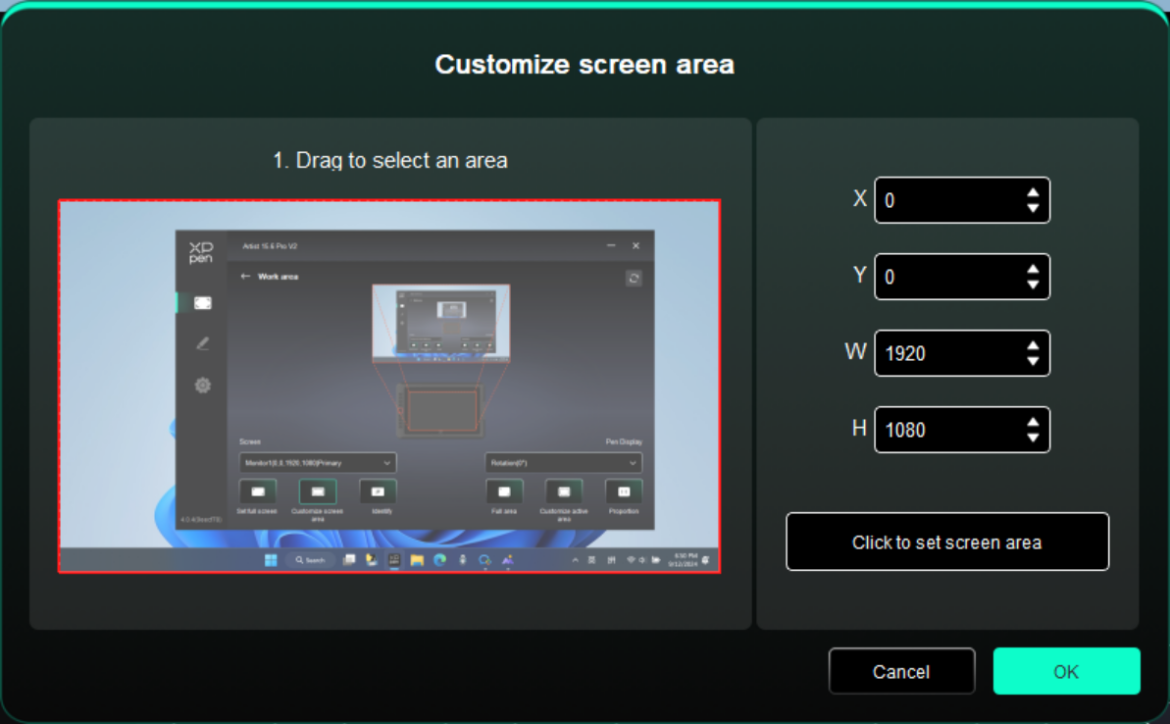Decrease the W width with down arrow
This screenshot has width=1170, height=724.
click(1033, 361)
